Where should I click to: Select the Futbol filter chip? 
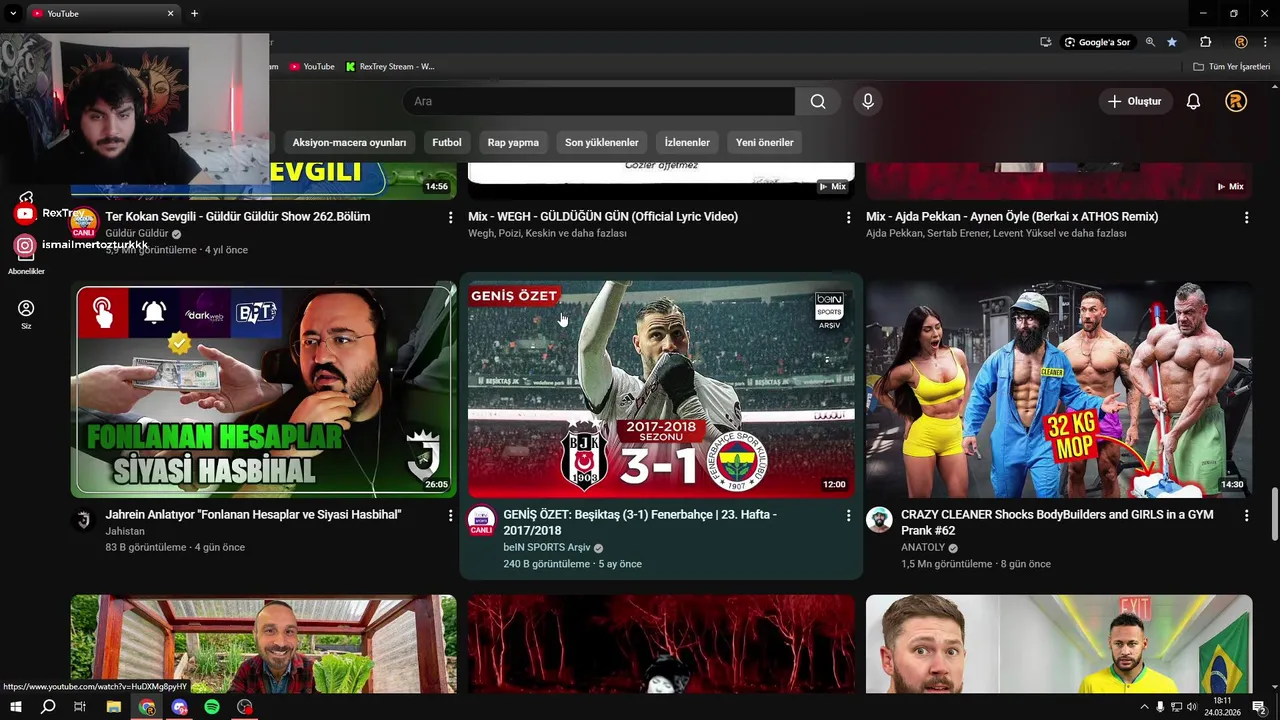(x=447, y=142)
